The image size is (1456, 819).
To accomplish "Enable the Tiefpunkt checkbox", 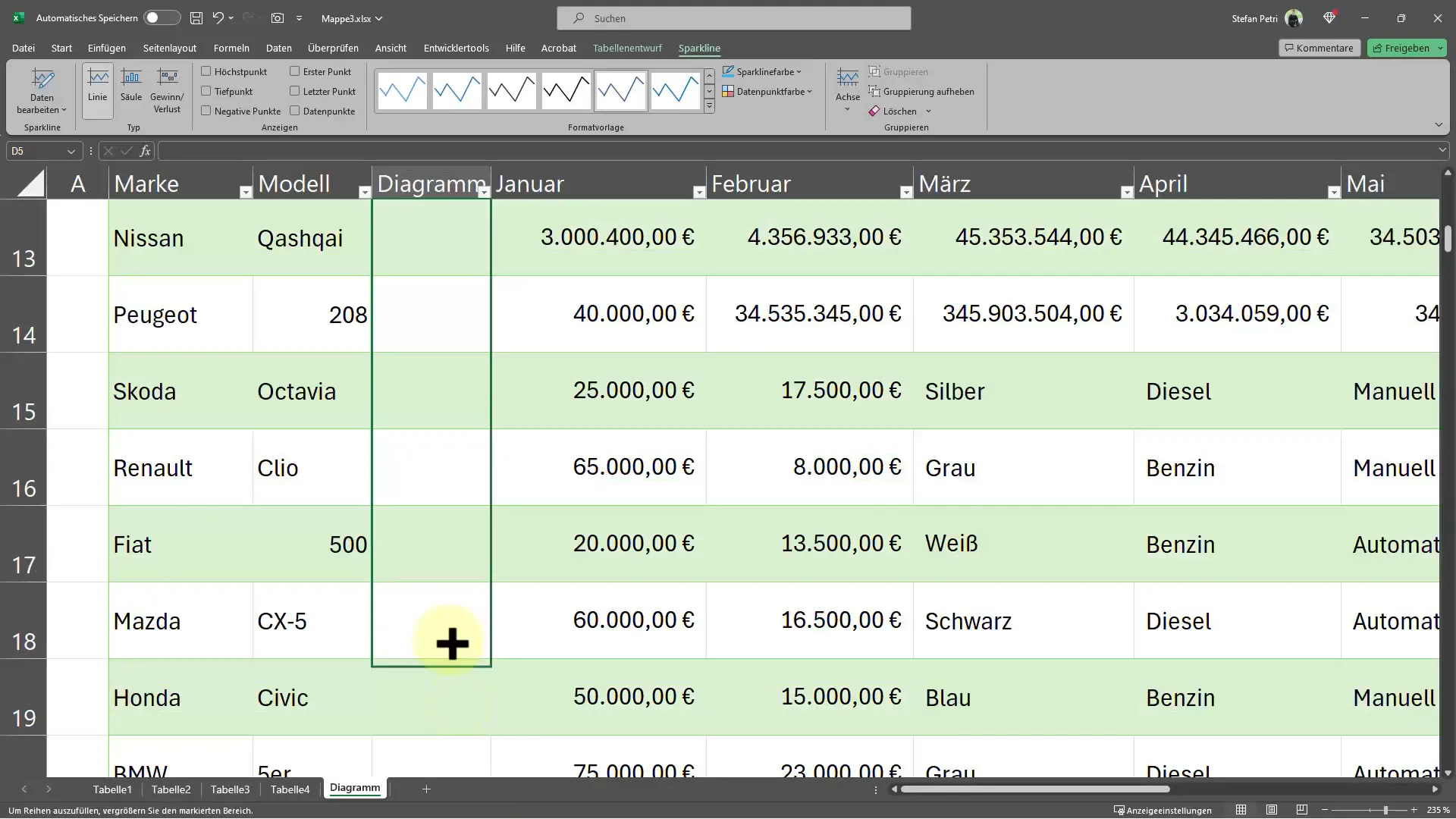I will 206,91.
